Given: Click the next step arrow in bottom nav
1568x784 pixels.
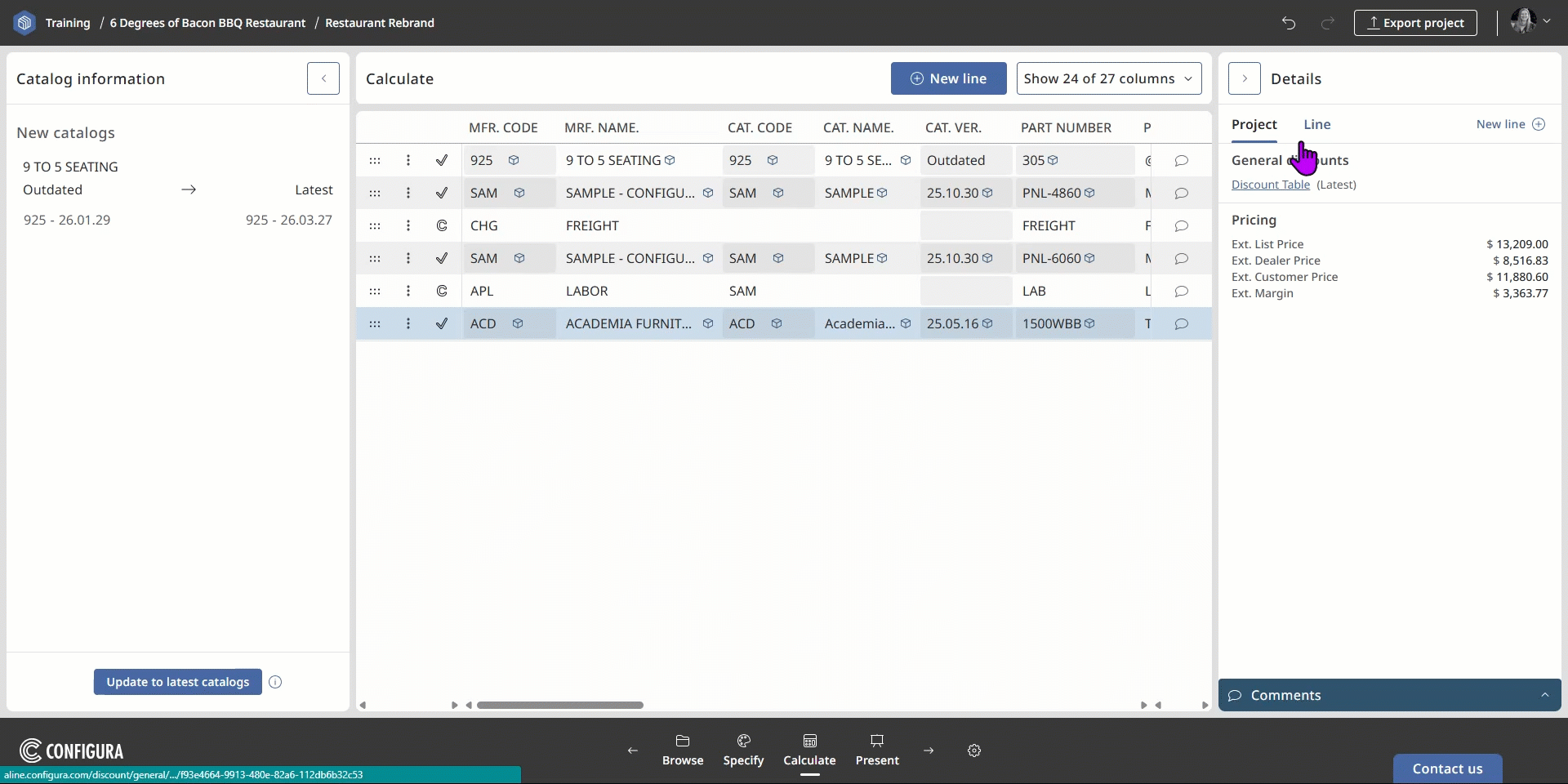Looking at the screenshot, I should click(x=929, y=751).
